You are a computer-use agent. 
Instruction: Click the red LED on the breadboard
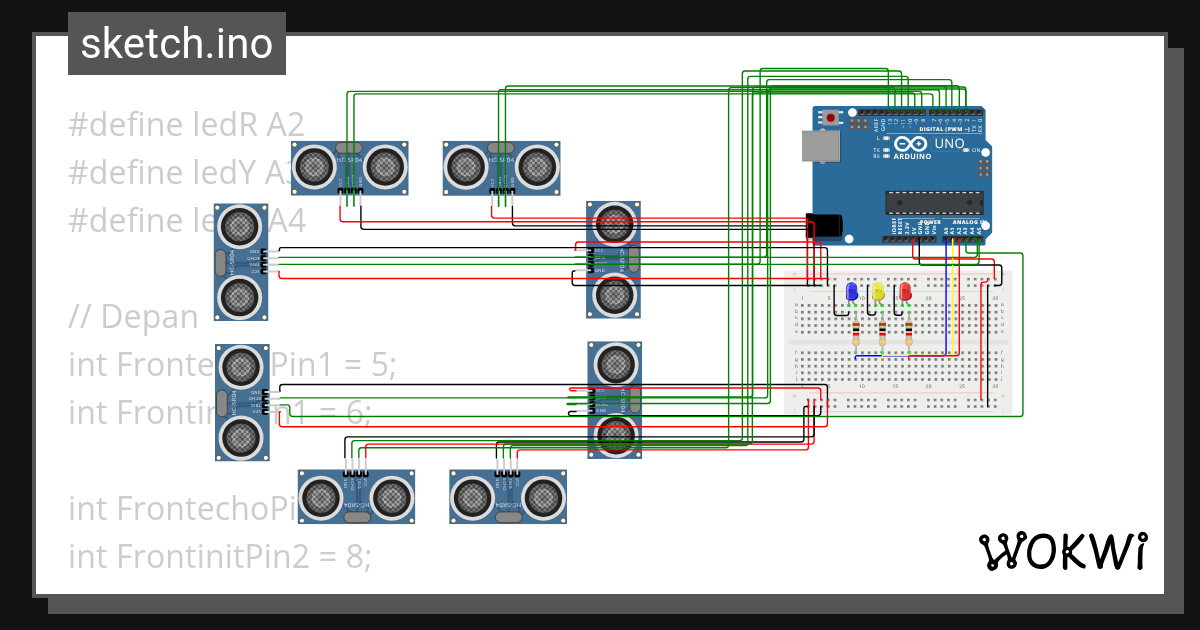tap(905, 291)
